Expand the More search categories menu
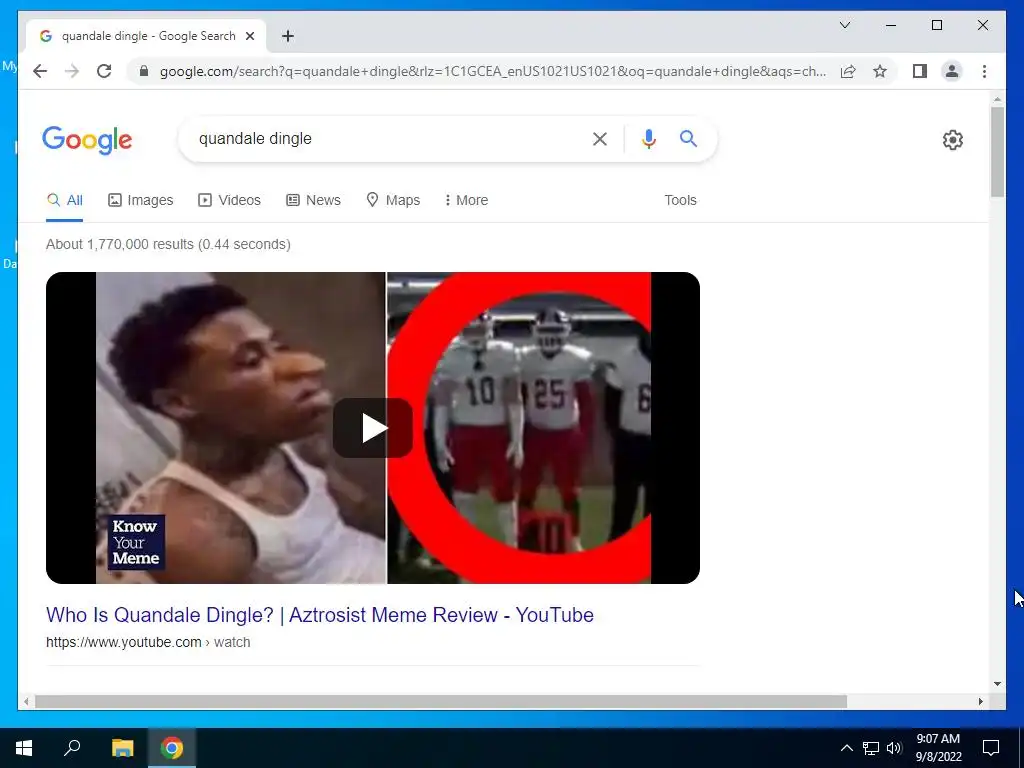The width and height of the screenshot is (1024, 768). pos(466,200)
